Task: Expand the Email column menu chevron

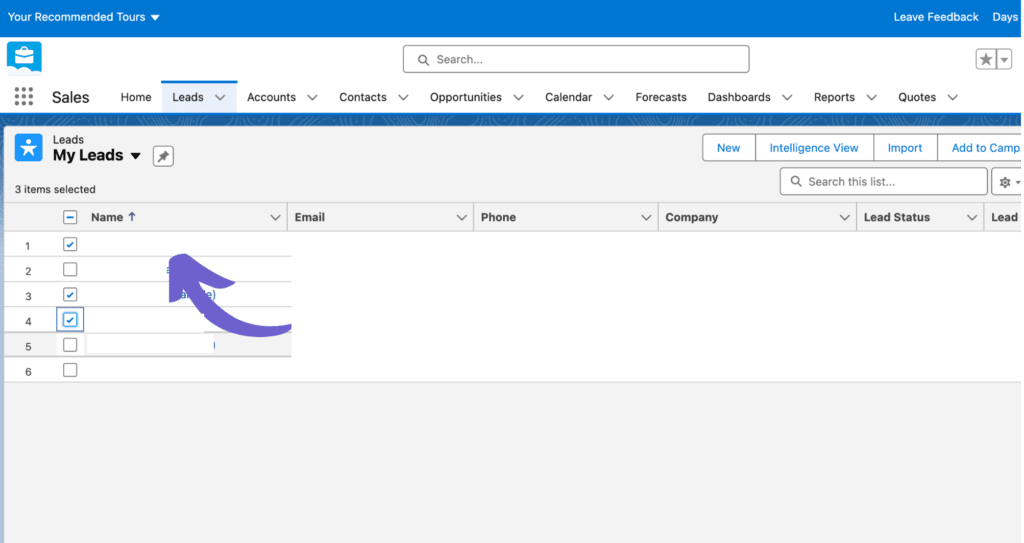Action: tap(462, 217)
